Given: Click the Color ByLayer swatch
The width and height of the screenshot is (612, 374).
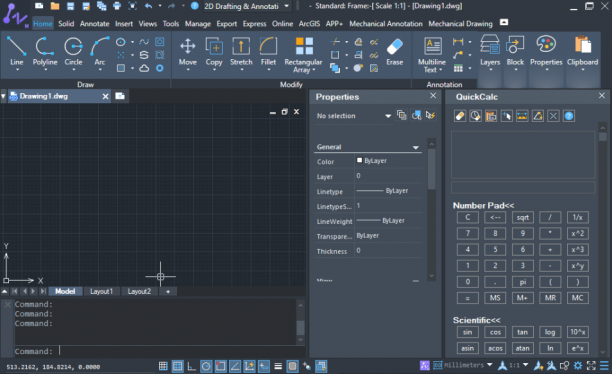Looking at the screenshot, I should coord(359,160).
